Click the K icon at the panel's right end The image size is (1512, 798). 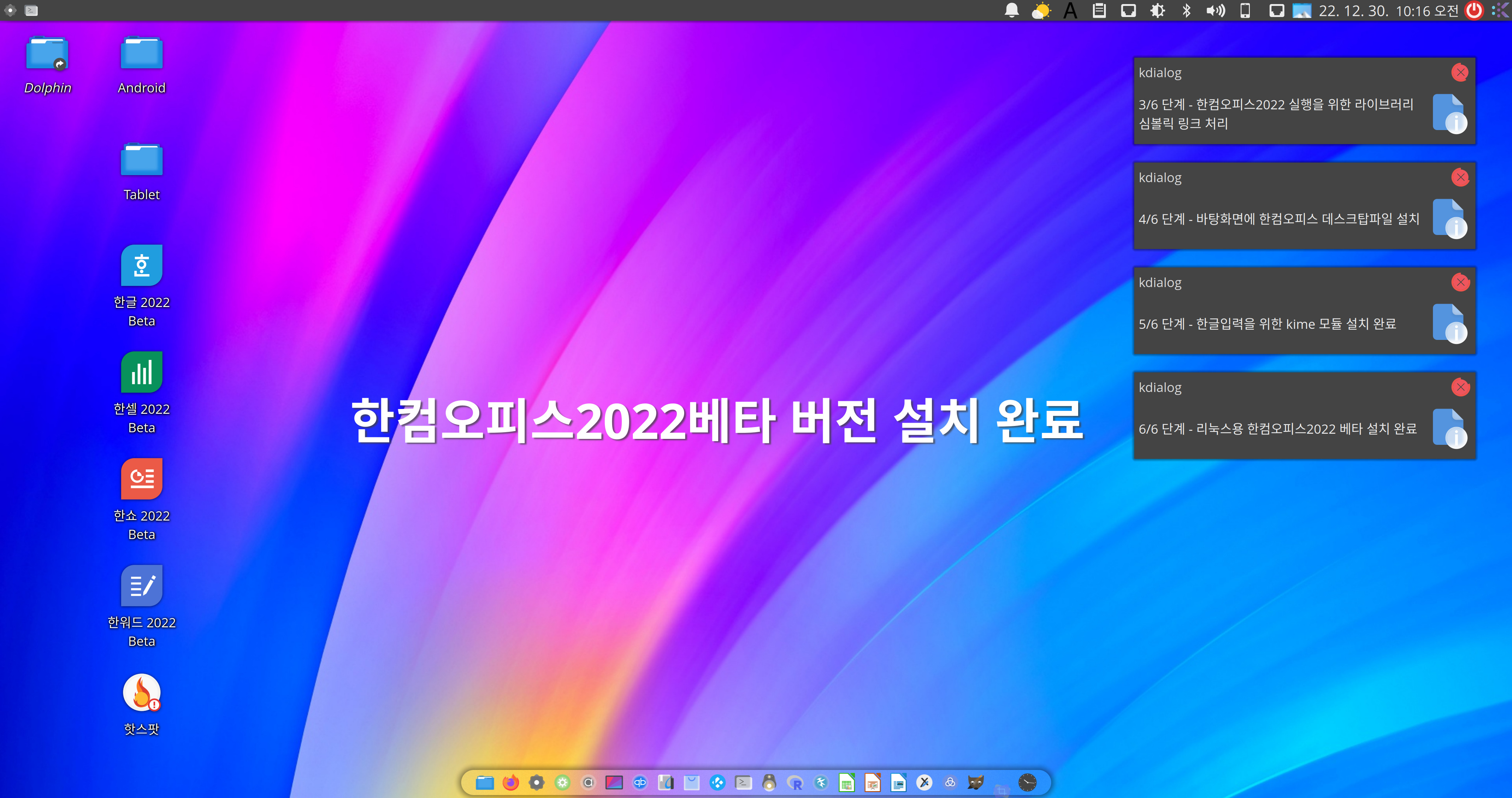[1500, 11]
